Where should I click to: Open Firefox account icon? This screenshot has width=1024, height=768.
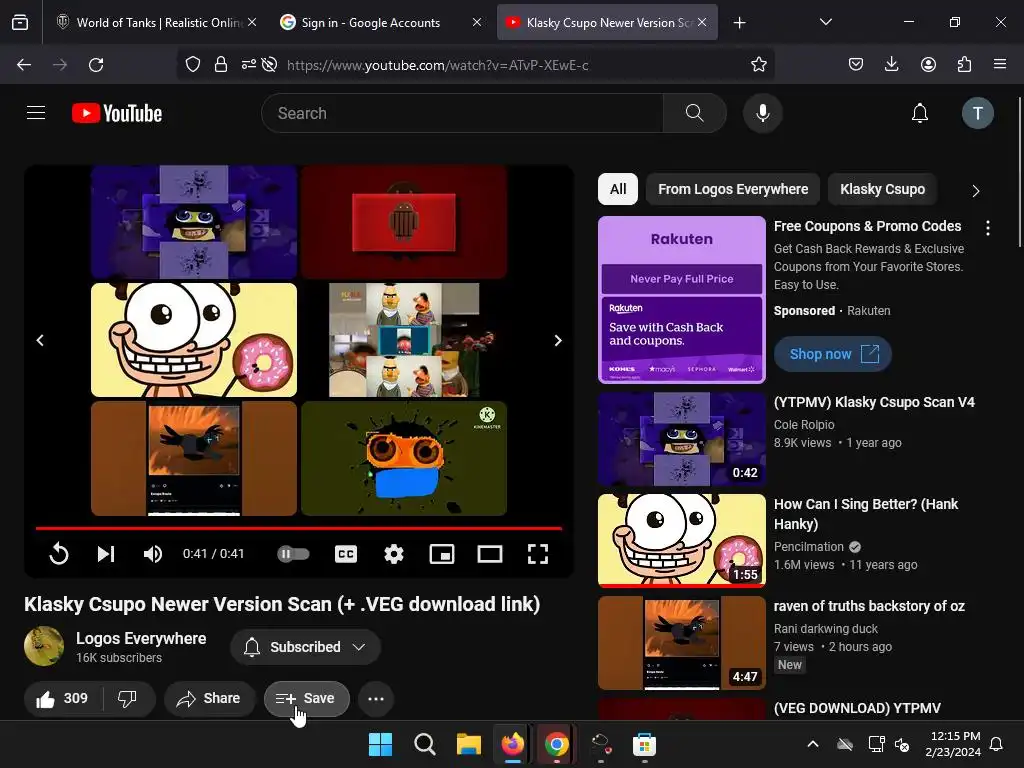coord(928,64)
